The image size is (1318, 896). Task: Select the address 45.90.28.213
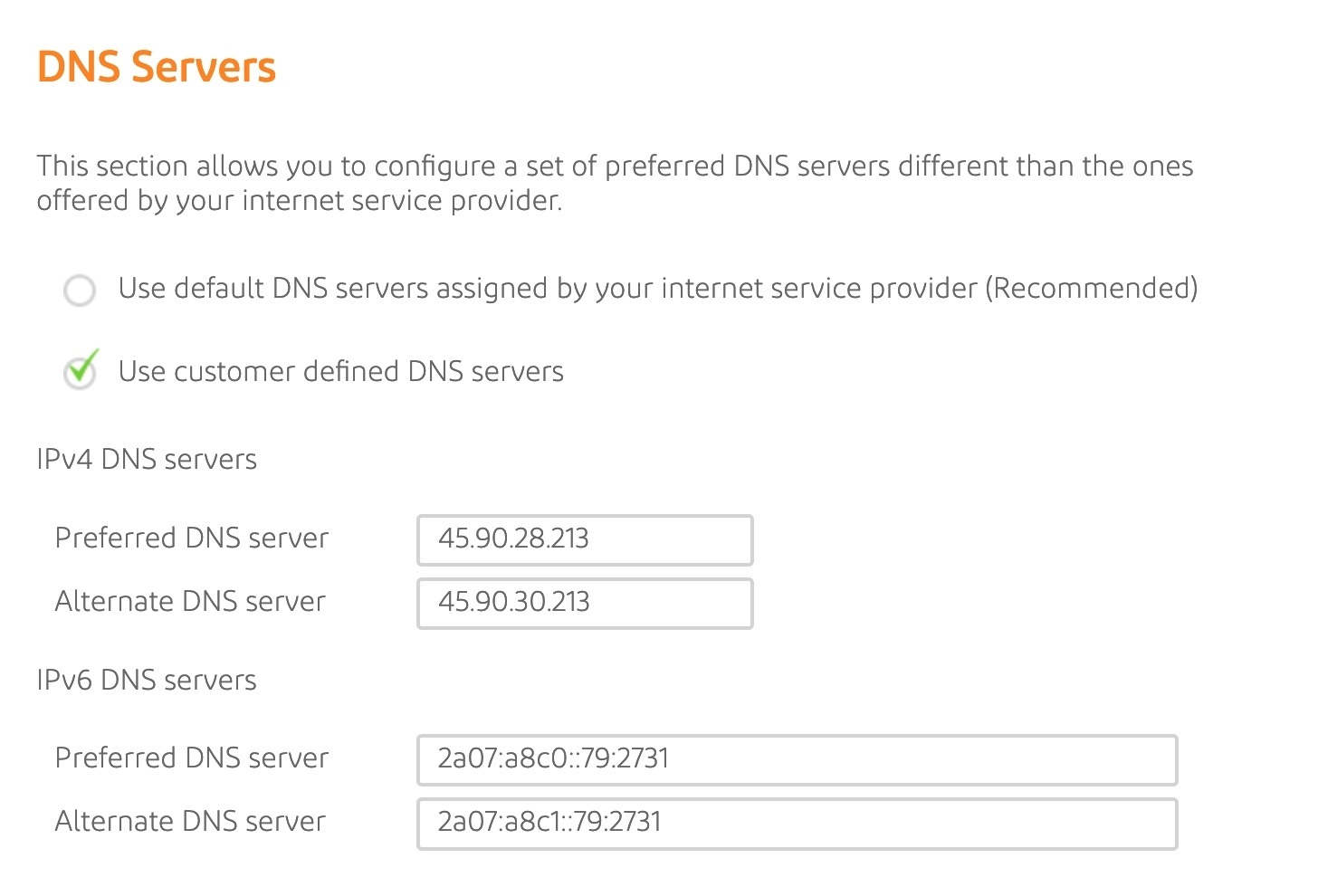513,539
